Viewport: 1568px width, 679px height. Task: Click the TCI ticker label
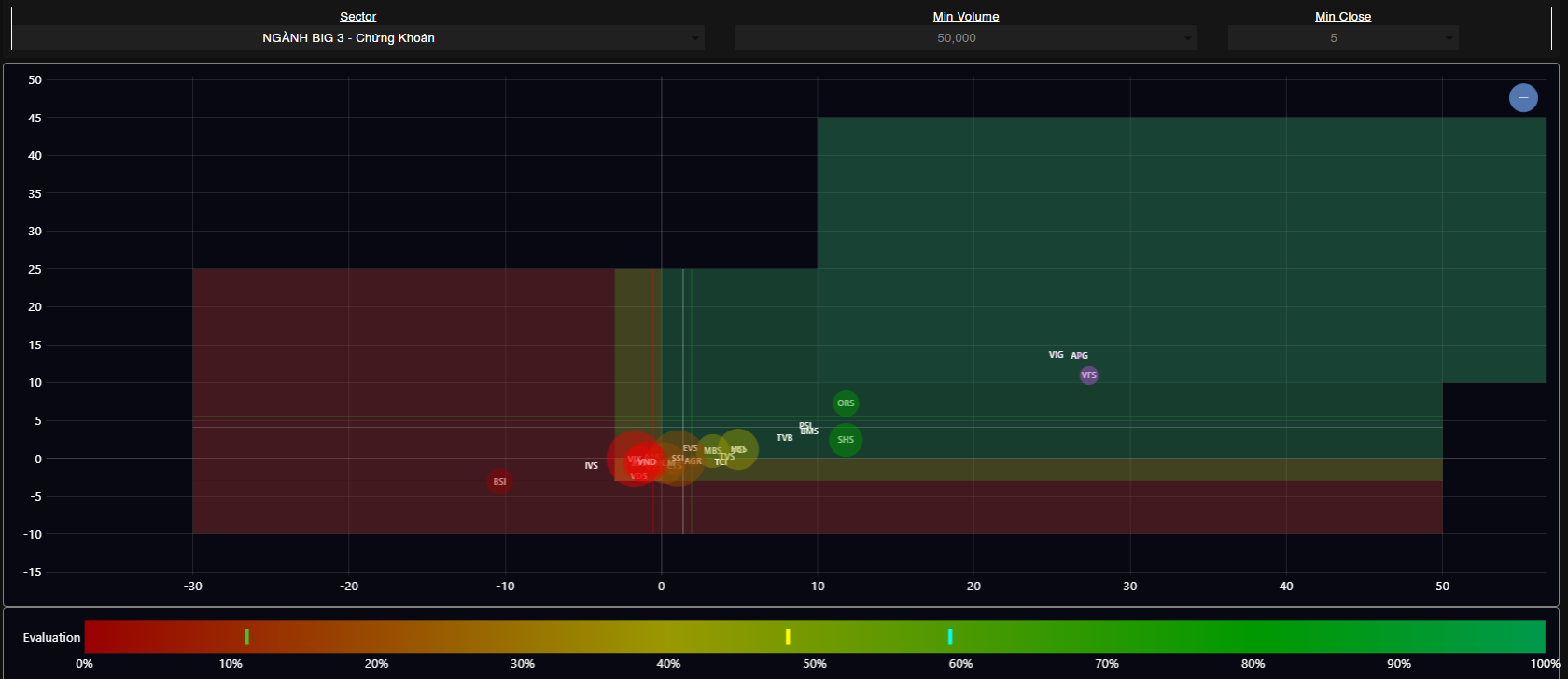click(721, 462)
